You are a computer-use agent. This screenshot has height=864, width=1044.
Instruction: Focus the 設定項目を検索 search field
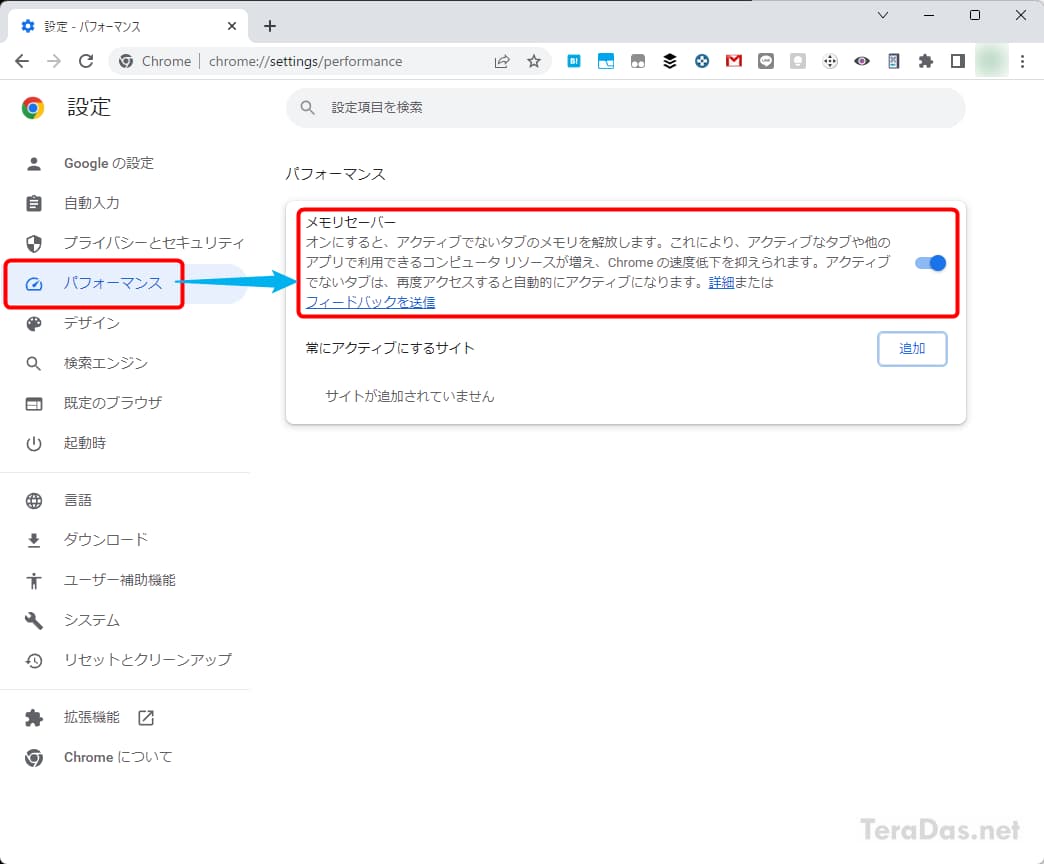coord(626,107)
